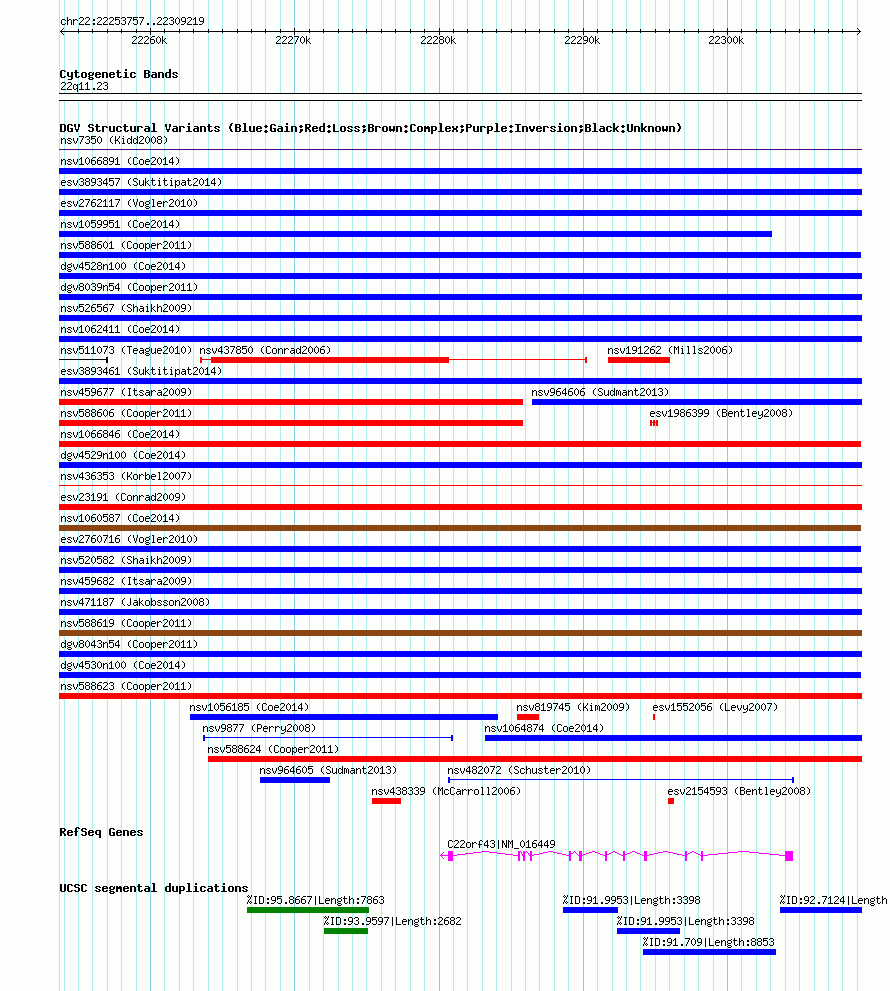Open nsv459677 (Itsara2009) variant
Image resolution: width=890 pixels, height=991 pixels.
126,392
